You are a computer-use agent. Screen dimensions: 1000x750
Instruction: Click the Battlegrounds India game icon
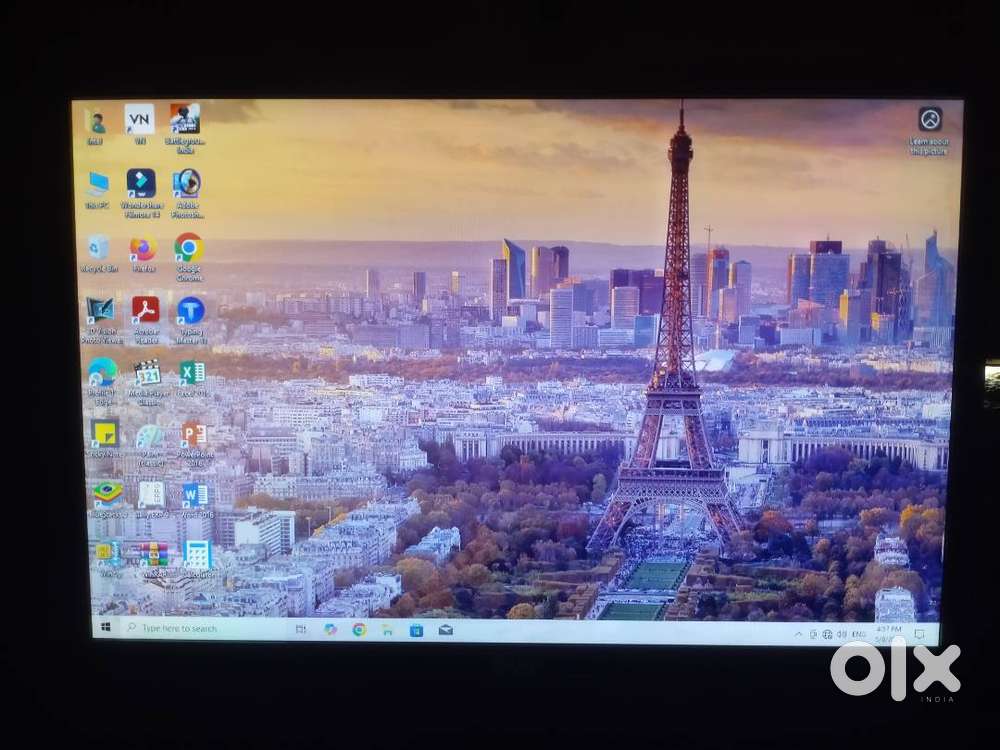(185, 120)
